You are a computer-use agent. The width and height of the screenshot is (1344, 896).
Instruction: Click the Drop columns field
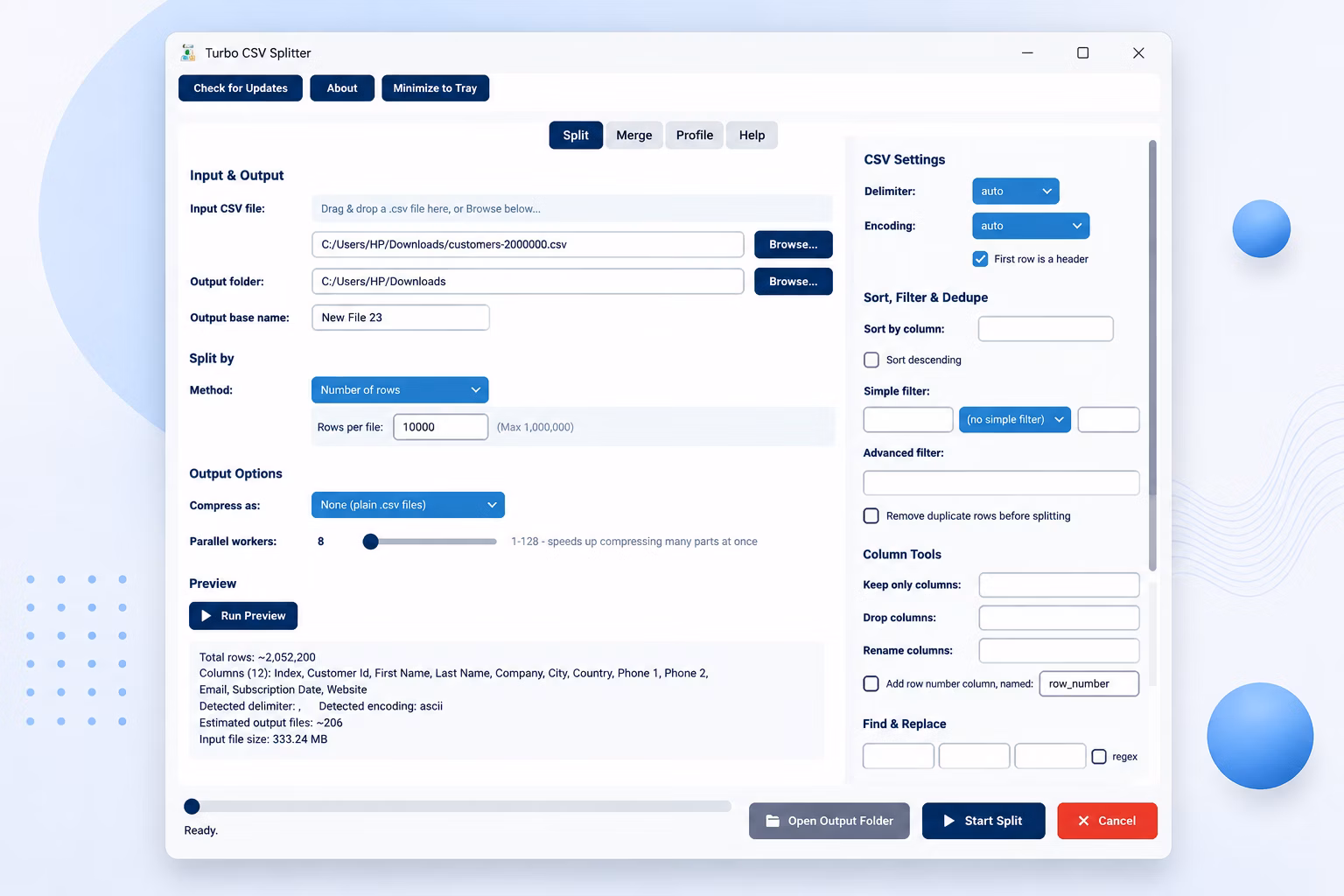(x=1060, y=618)
